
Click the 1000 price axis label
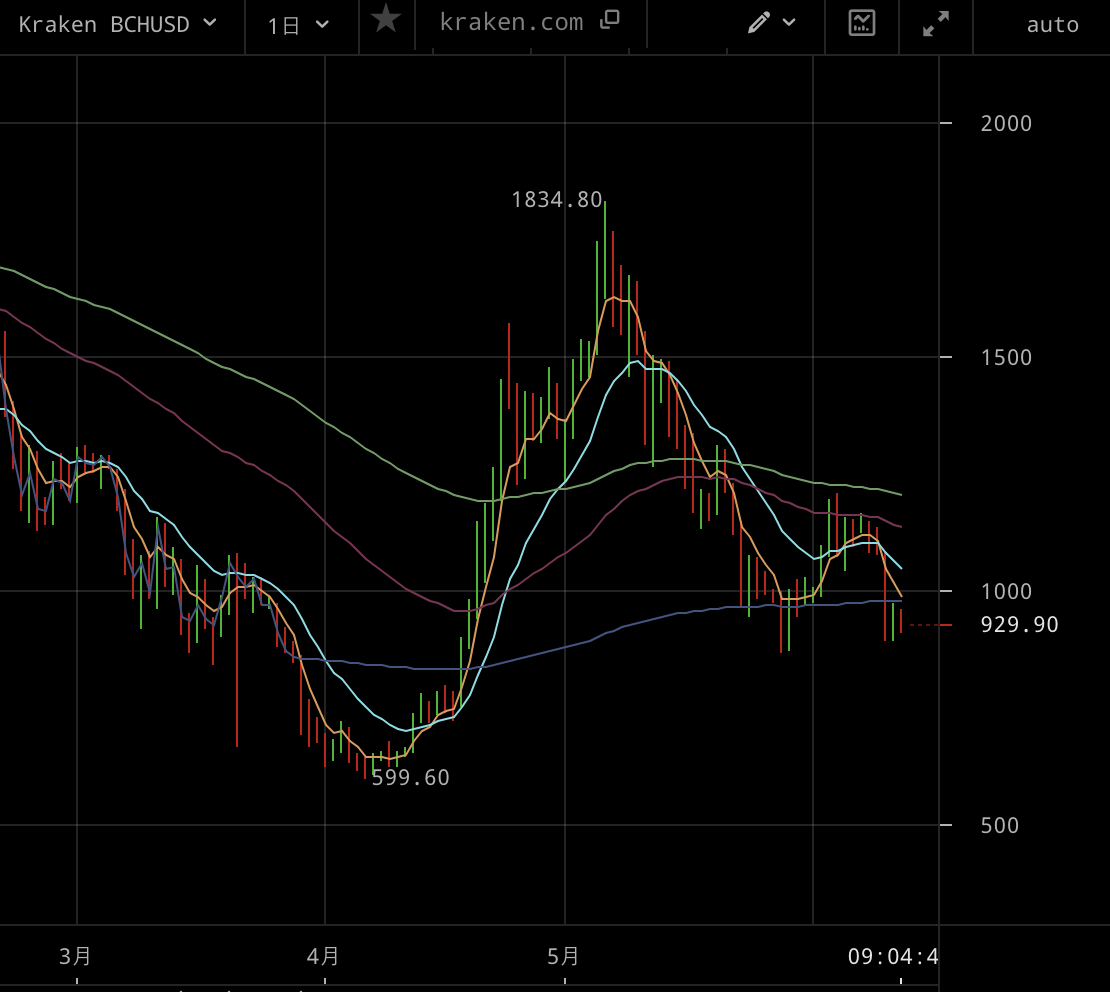[x=1006, y=591]
